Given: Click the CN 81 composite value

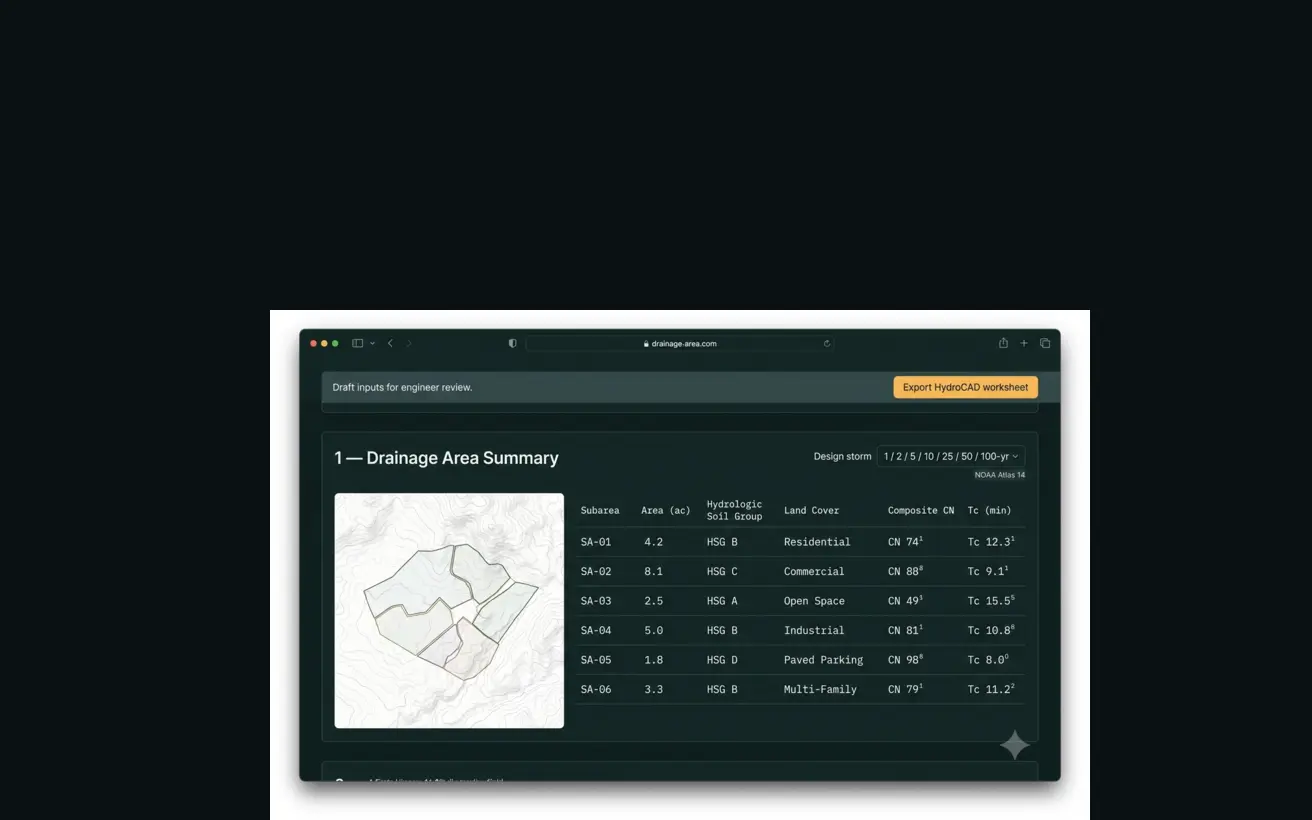Looking at the screenshot, I should coord(905,629).
